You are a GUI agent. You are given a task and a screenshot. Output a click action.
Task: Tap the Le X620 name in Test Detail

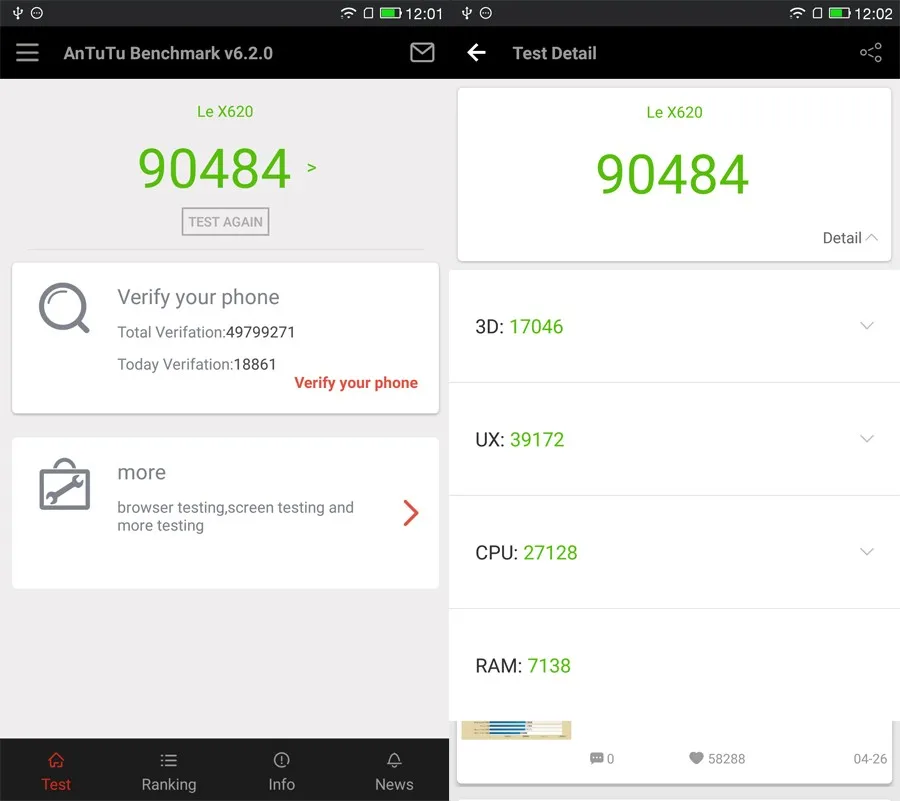click(x=674, y=112)
